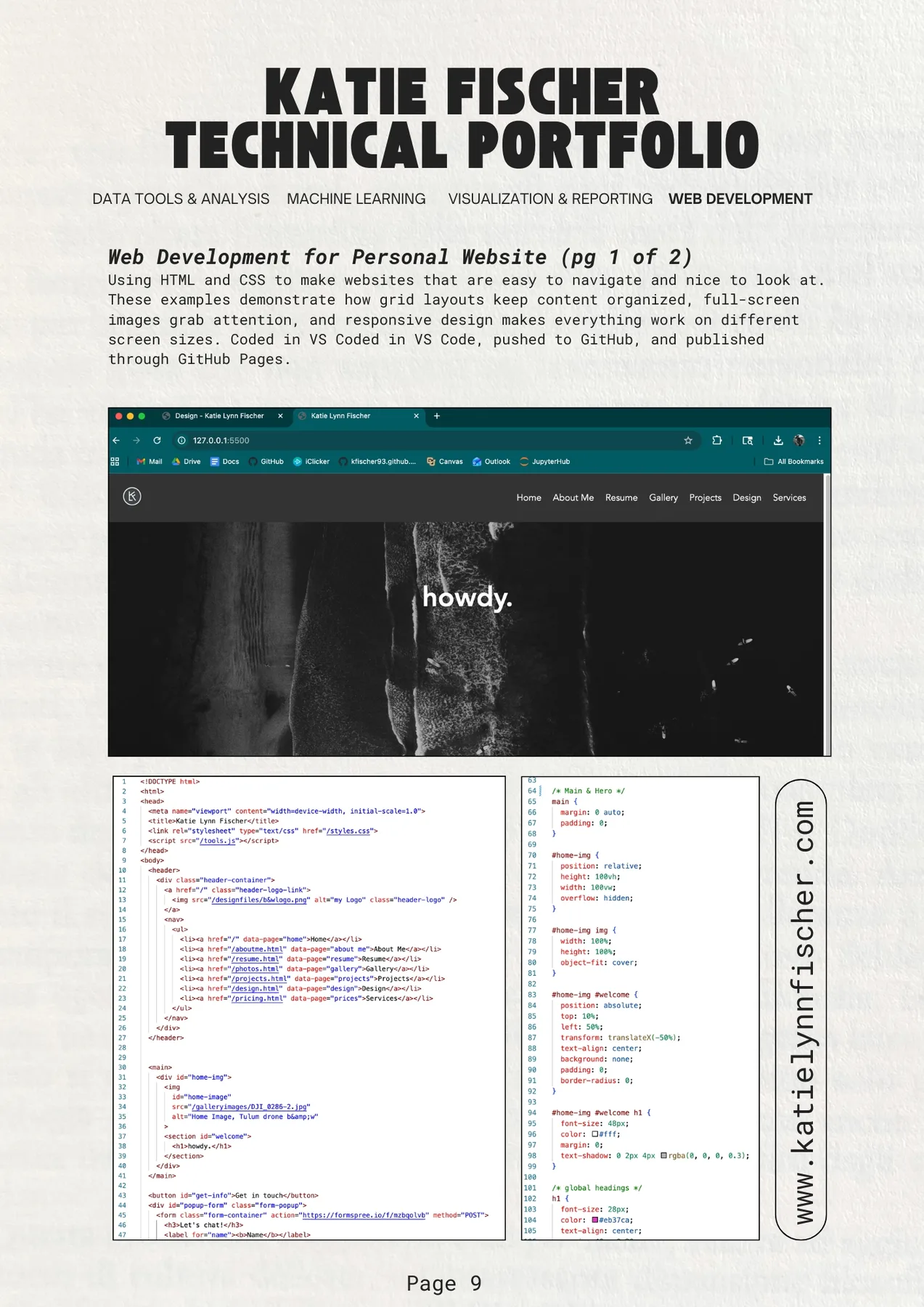
Task: Select VISUALIZATION & REPORTING portfolio section
Action: pyautogui.click(x=550, y=199)
